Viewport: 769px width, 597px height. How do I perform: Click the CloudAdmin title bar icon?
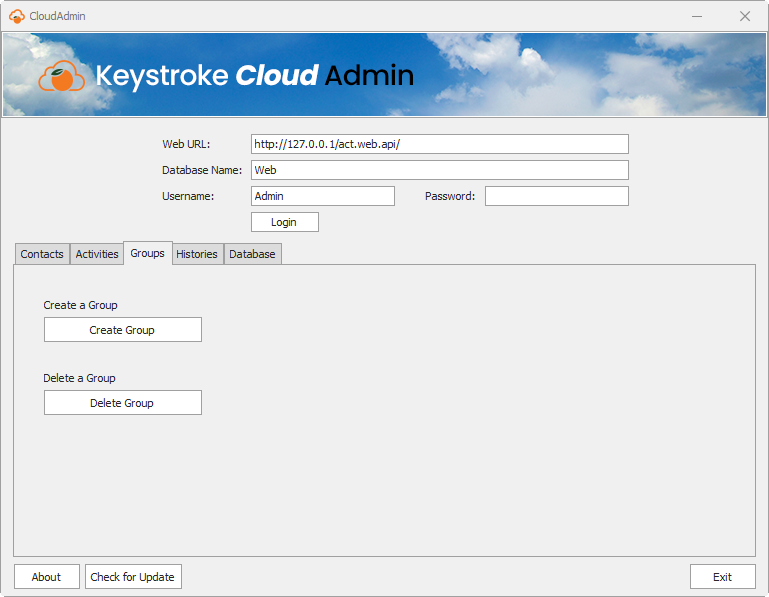tap(17, 16)
